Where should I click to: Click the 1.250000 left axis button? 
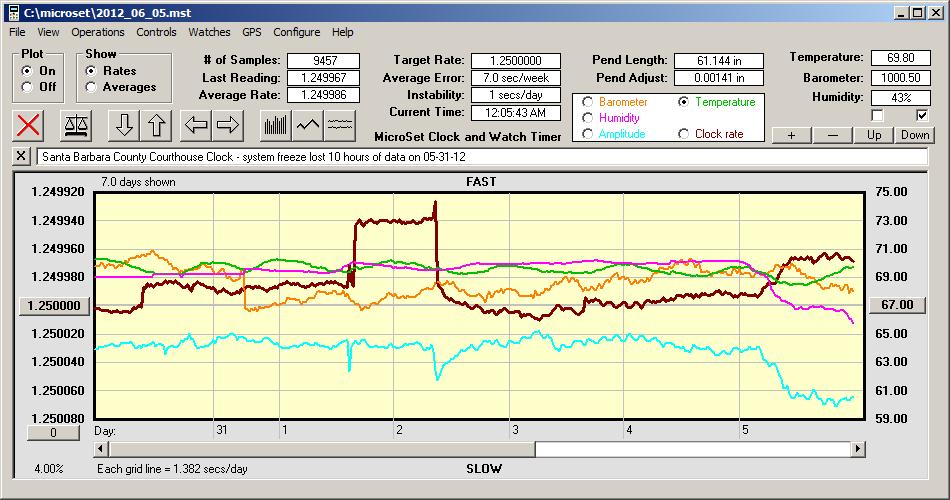coord(55,305)
